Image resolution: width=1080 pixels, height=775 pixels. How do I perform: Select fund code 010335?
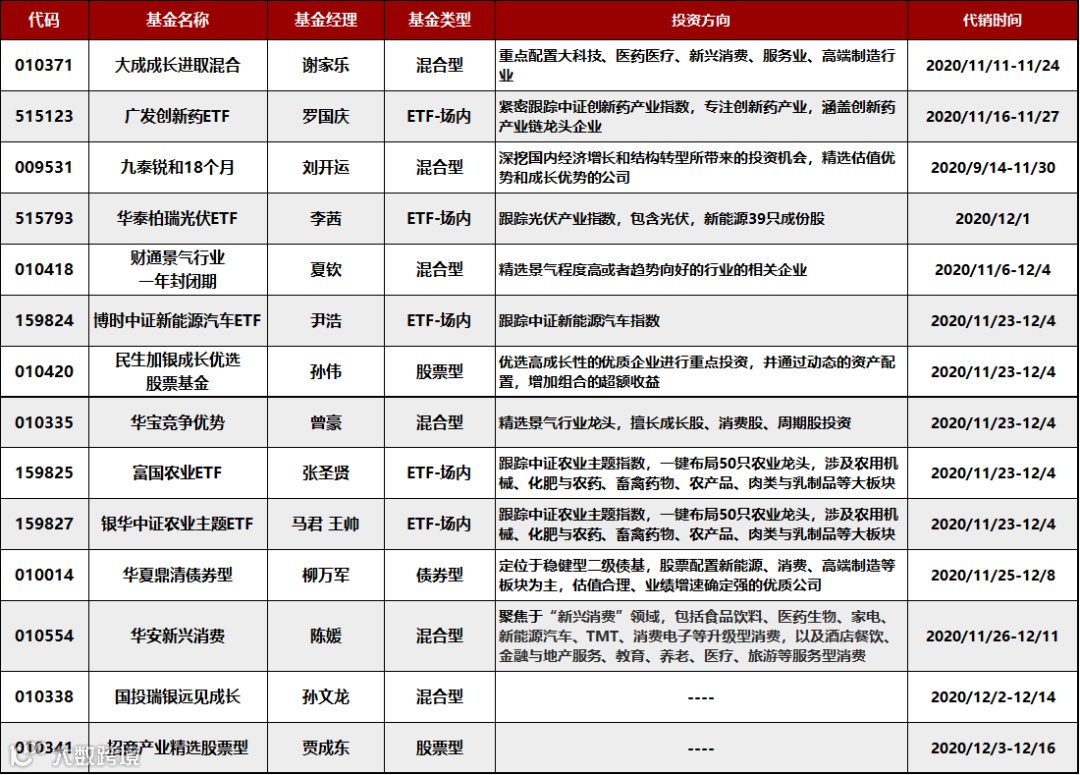44,422
